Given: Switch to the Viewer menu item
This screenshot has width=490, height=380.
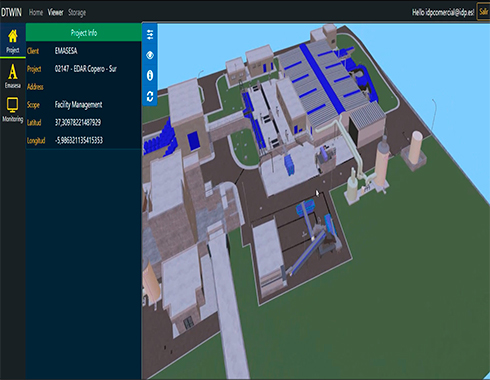Looking at the screenshot, I should click(x=55, y=12).
